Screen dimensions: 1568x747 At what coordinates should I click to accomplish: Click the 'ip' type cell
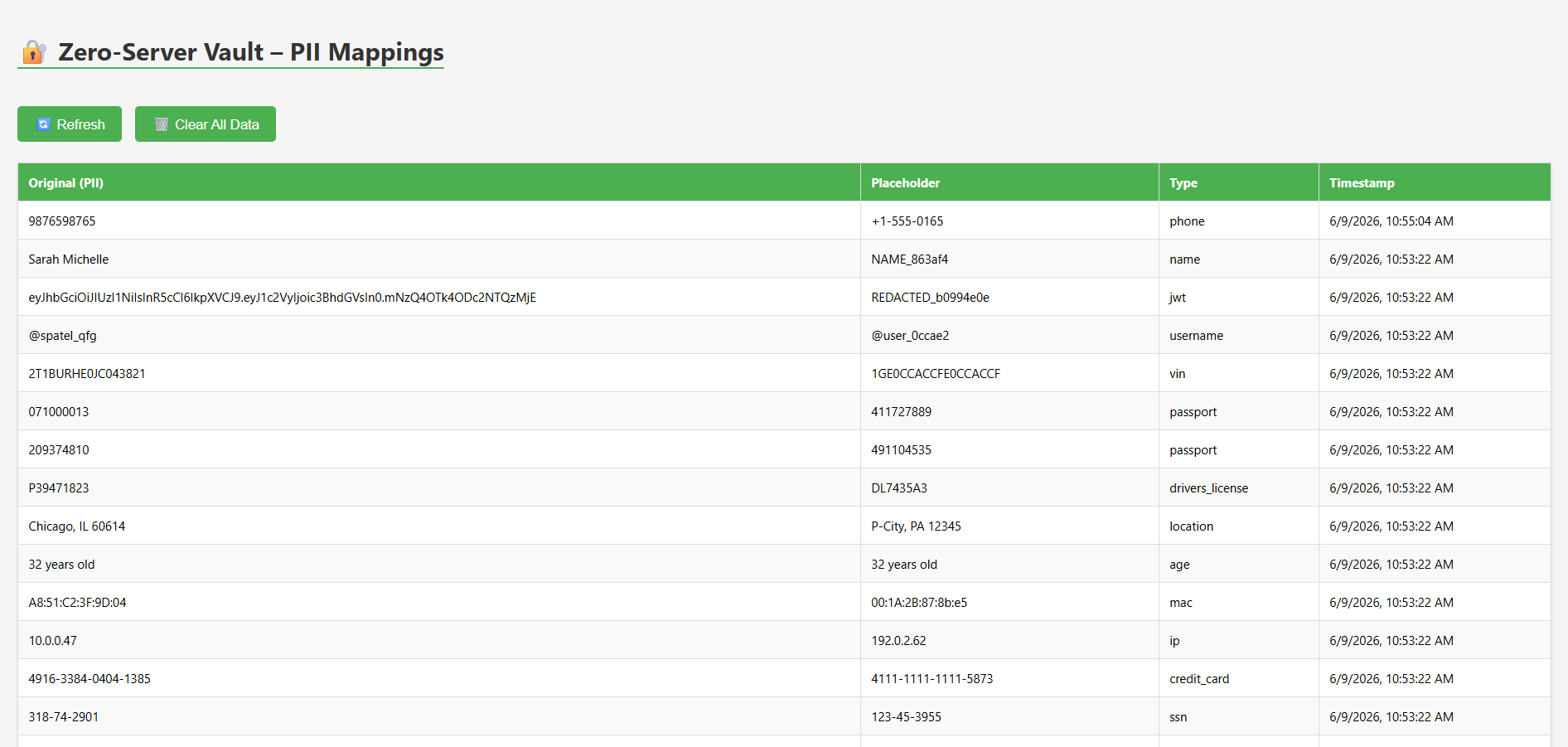pos(1239,641)
